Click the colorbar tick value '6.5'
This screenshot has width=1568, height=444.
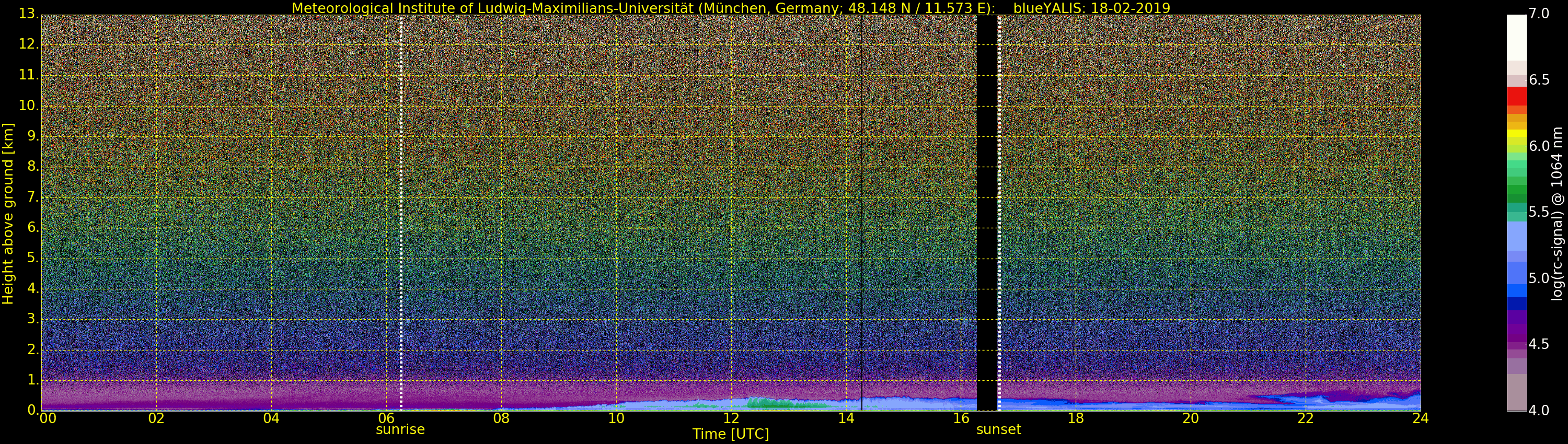[1539, 80]
